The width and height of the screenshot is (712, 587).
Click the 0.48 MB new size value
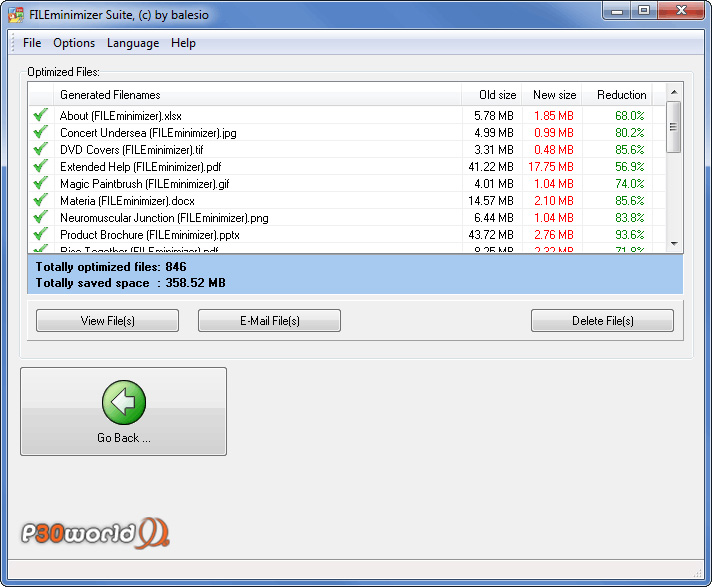tap(554, 149)
